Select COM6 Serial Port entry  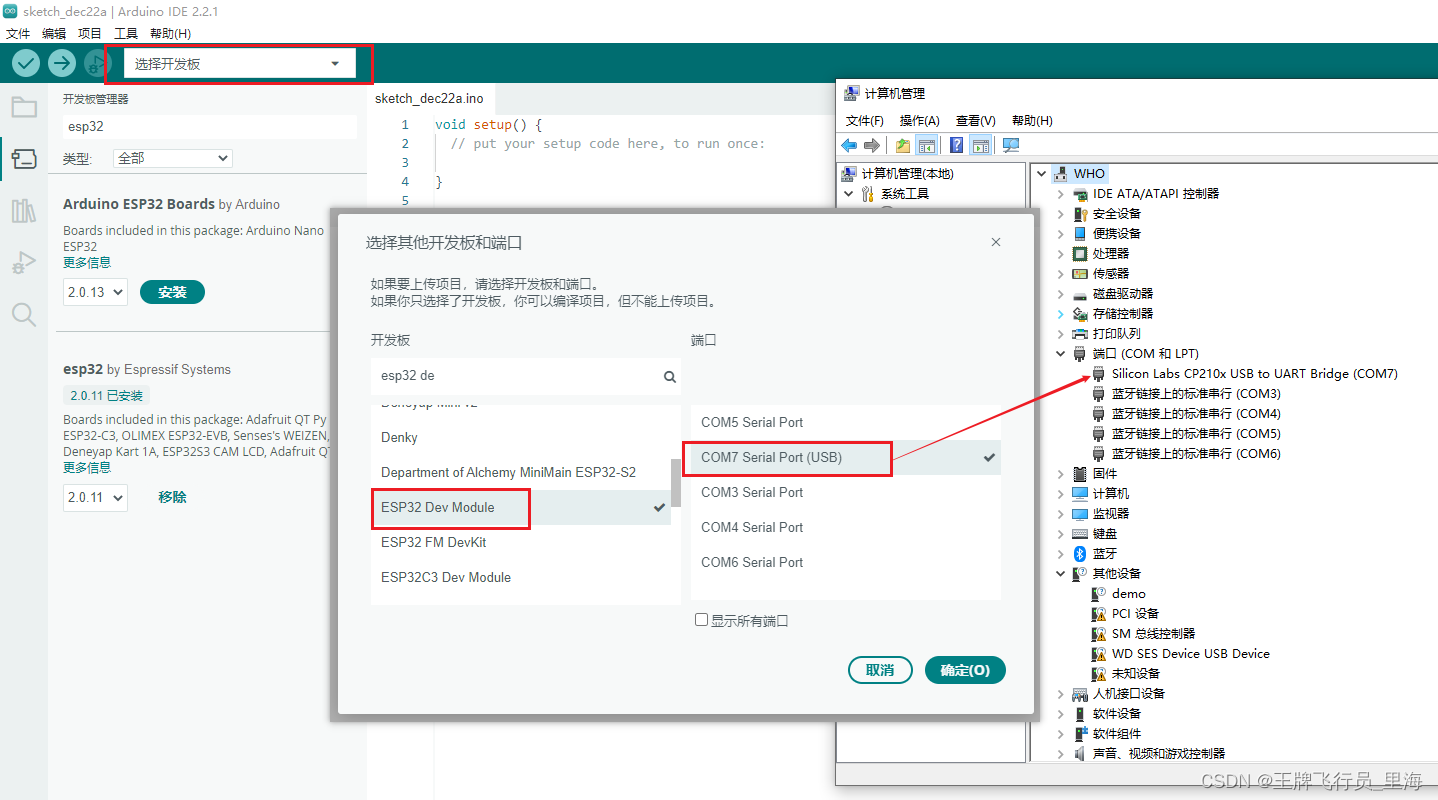[x=846, y=562]
